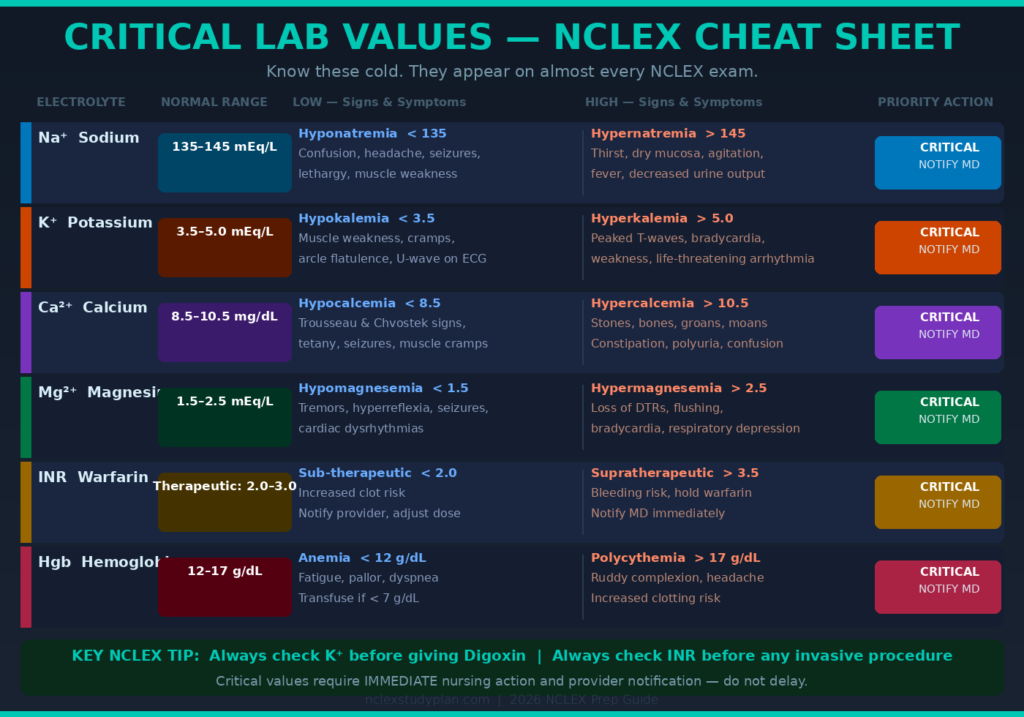1024x717 pixels.
Task: Select the PRIORITY ACTION column header
Action: (935, 102)
